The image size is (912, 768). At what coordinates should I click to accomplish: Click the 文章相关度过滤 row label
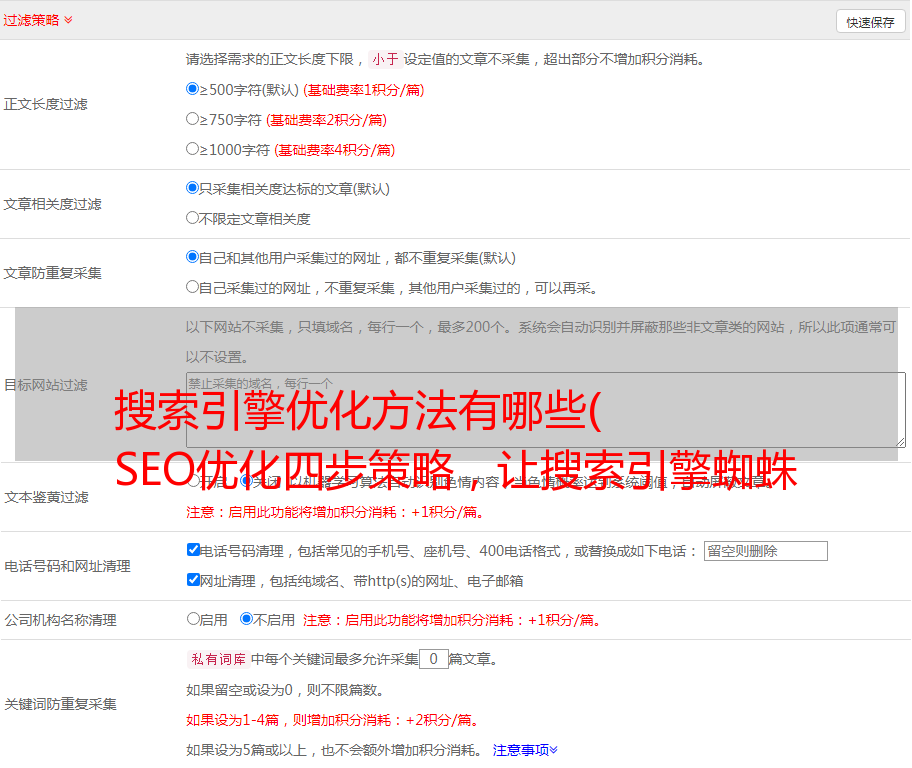coord(52,204)
